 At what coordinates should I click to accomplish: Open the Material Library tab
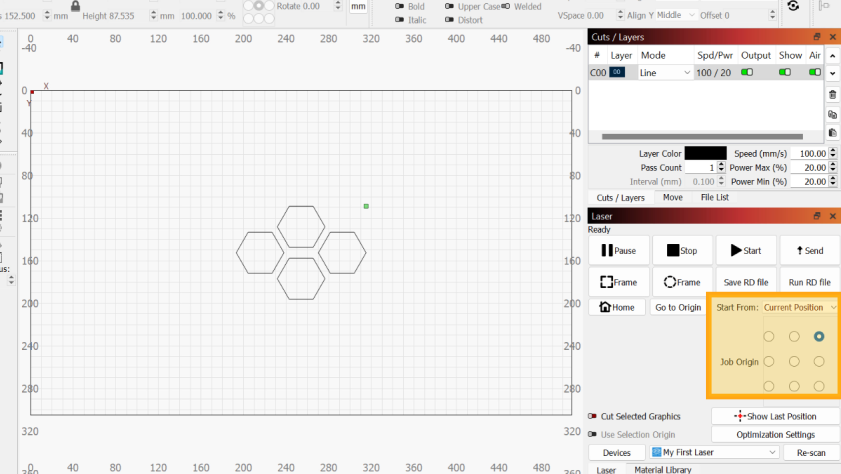[x=662, y=469]
